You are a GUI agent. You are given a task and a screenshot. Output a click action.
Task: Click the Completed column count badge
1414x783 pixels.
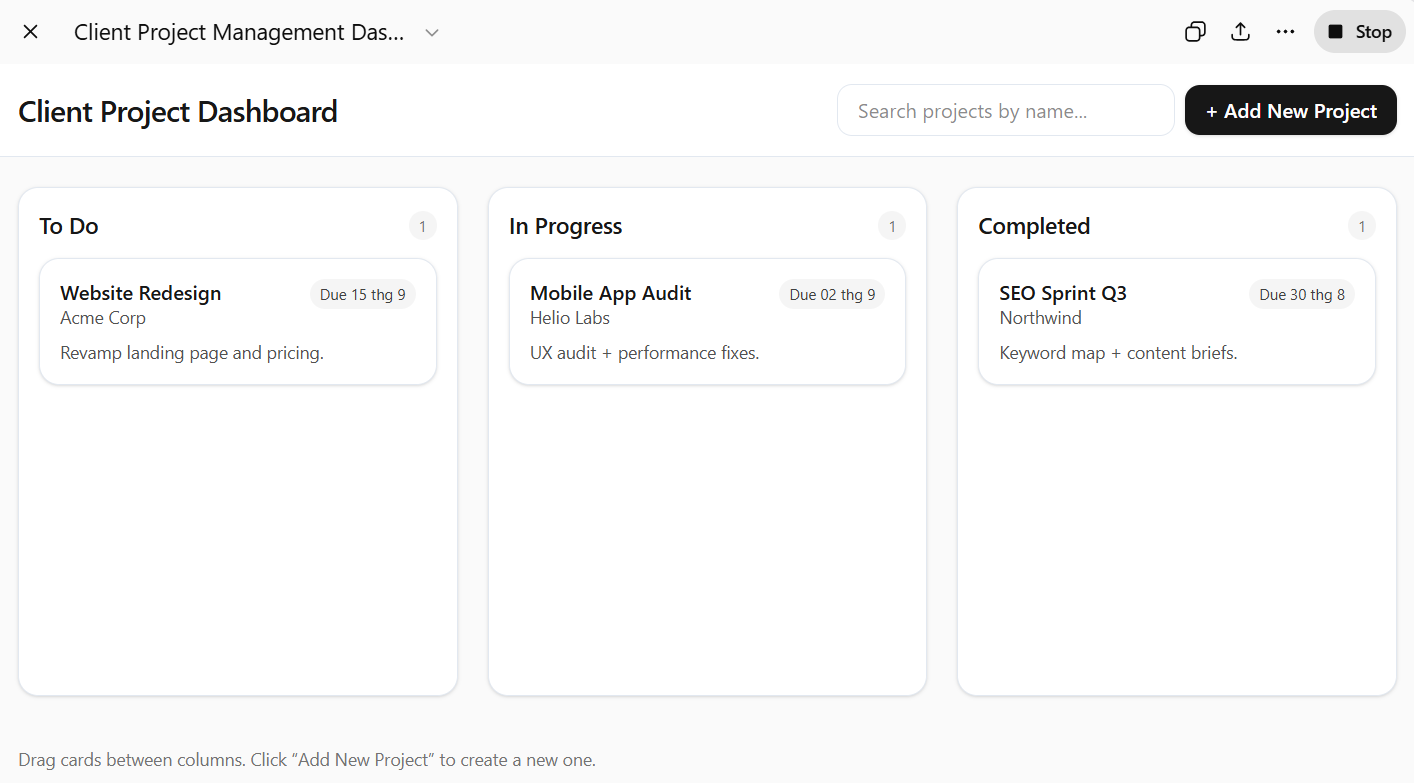[x=1361, y=227]
